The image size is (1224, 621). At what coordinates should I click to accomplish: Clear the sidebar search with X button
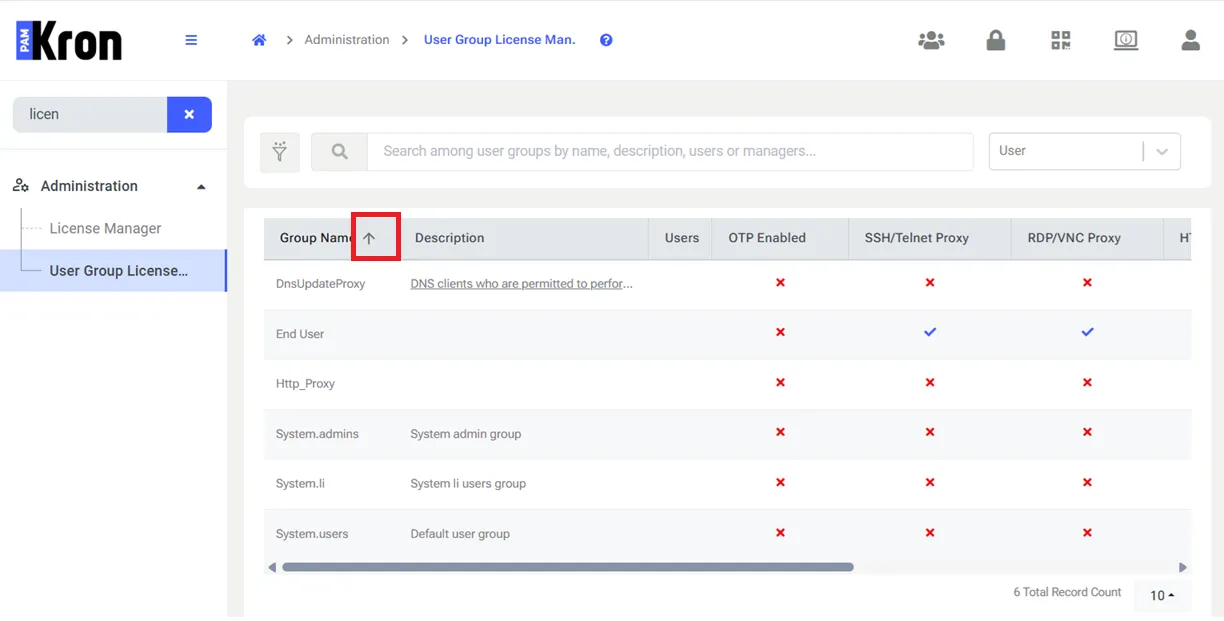click(189, 114)
